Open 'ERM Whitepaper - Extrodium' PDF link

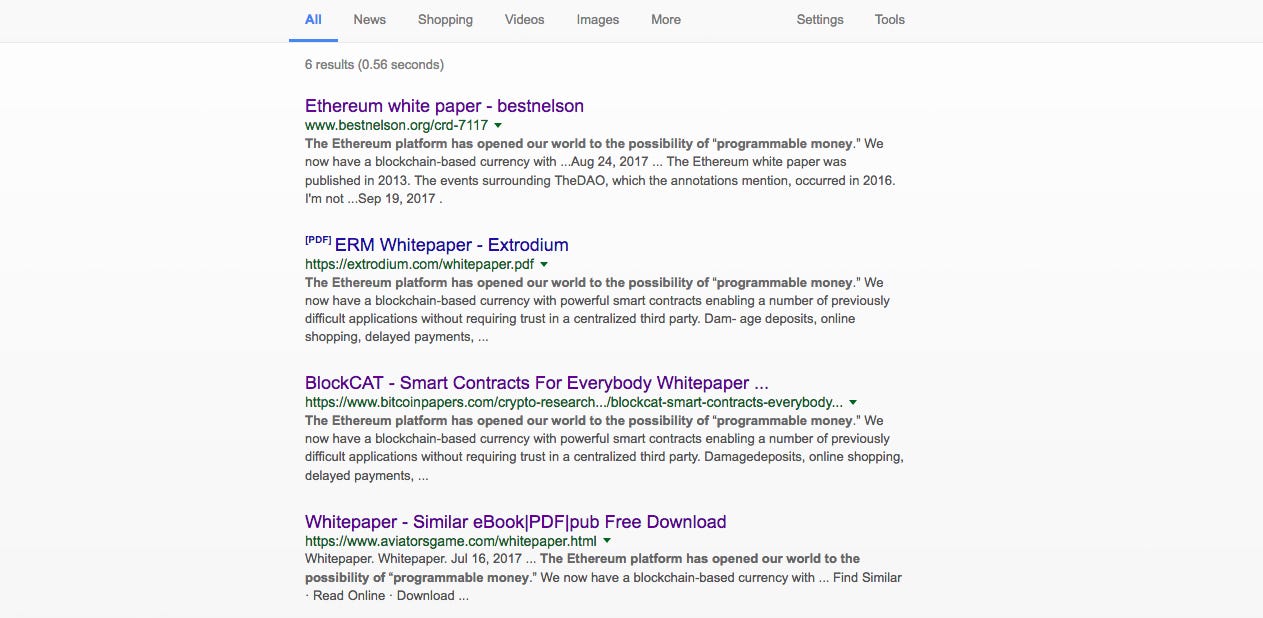[x=451, y=245]
